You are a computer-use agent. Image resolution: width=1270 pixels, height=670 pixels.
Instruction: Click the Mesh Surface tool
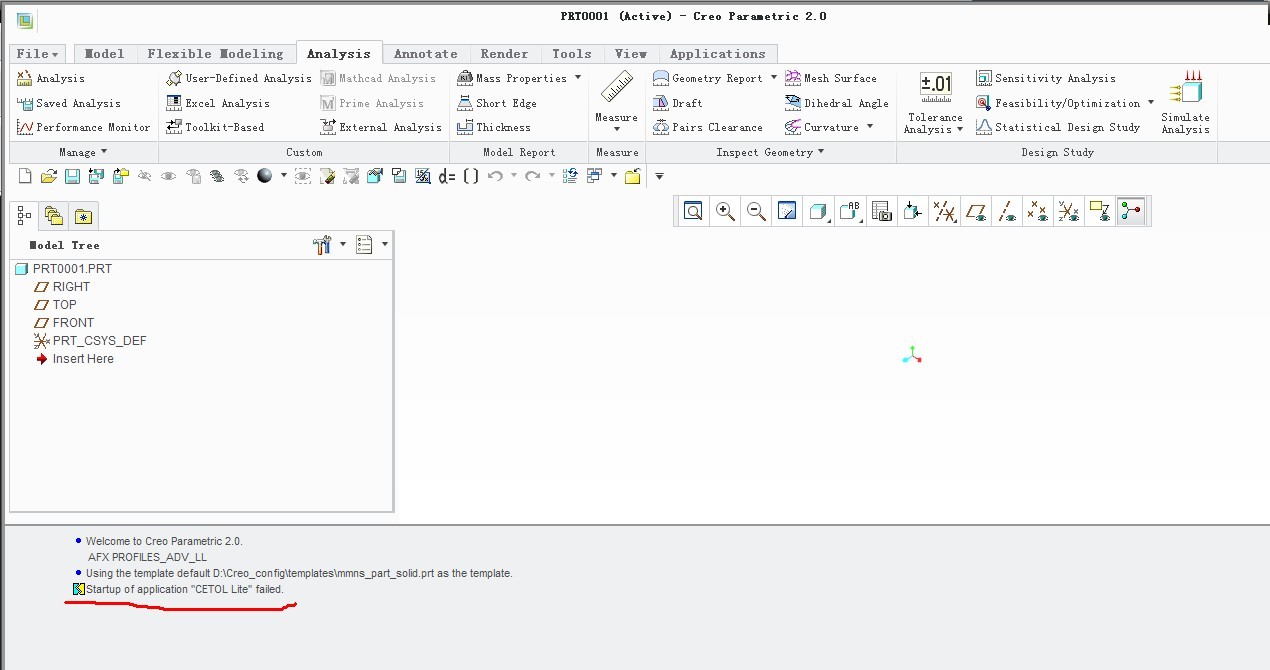click(x=831, y=78)
